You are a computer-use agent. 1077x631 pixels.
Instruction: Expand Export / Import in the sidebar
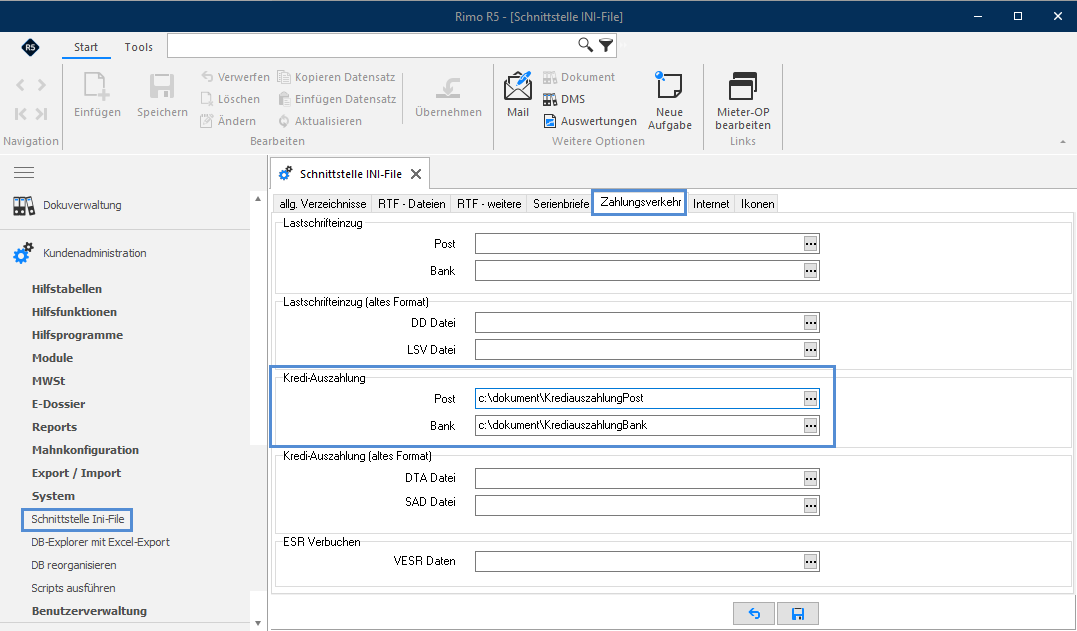tap(76, 473)
